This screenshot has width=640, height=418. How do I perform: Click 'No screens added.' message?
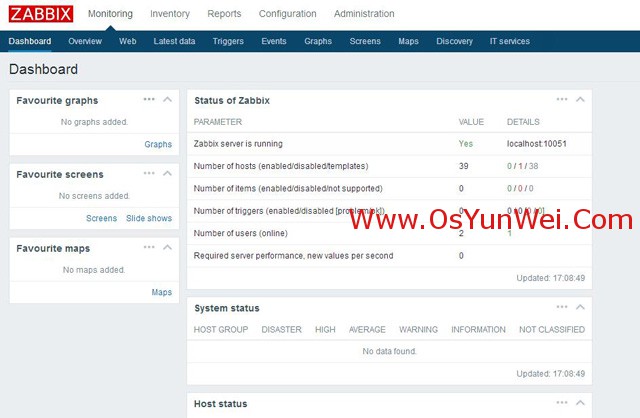pyautogui.click(x=94, y=196)
